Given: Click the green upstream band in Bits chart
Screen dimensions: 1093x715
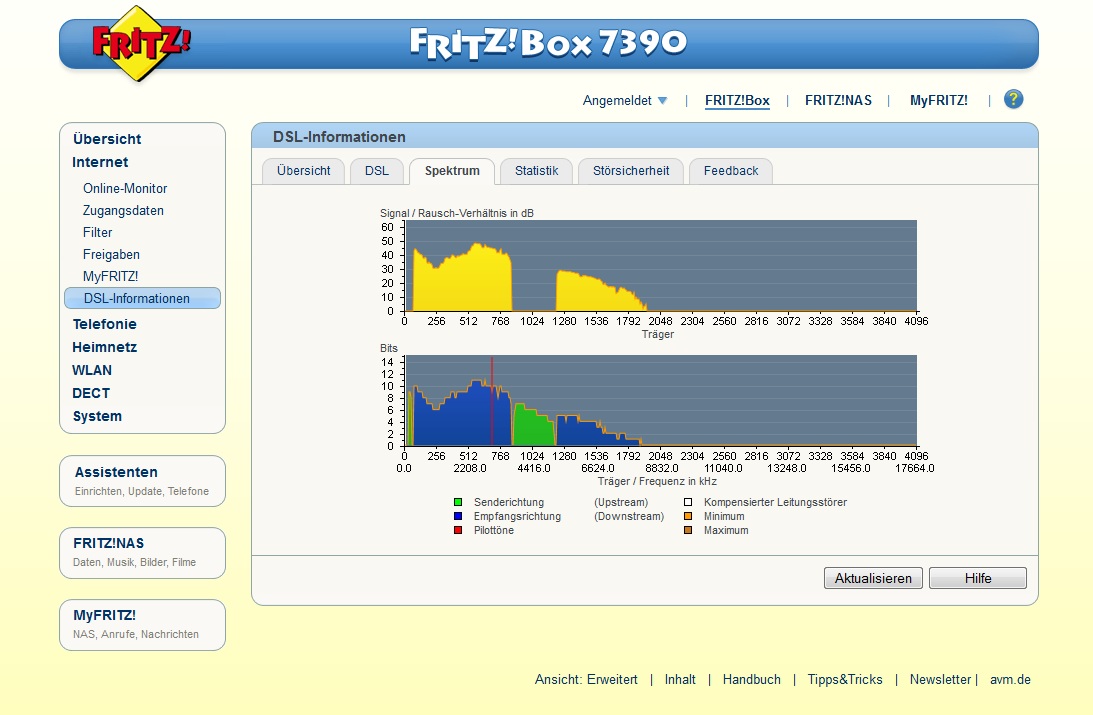Looking at the screenshot, I should click(x=533, y=426).
